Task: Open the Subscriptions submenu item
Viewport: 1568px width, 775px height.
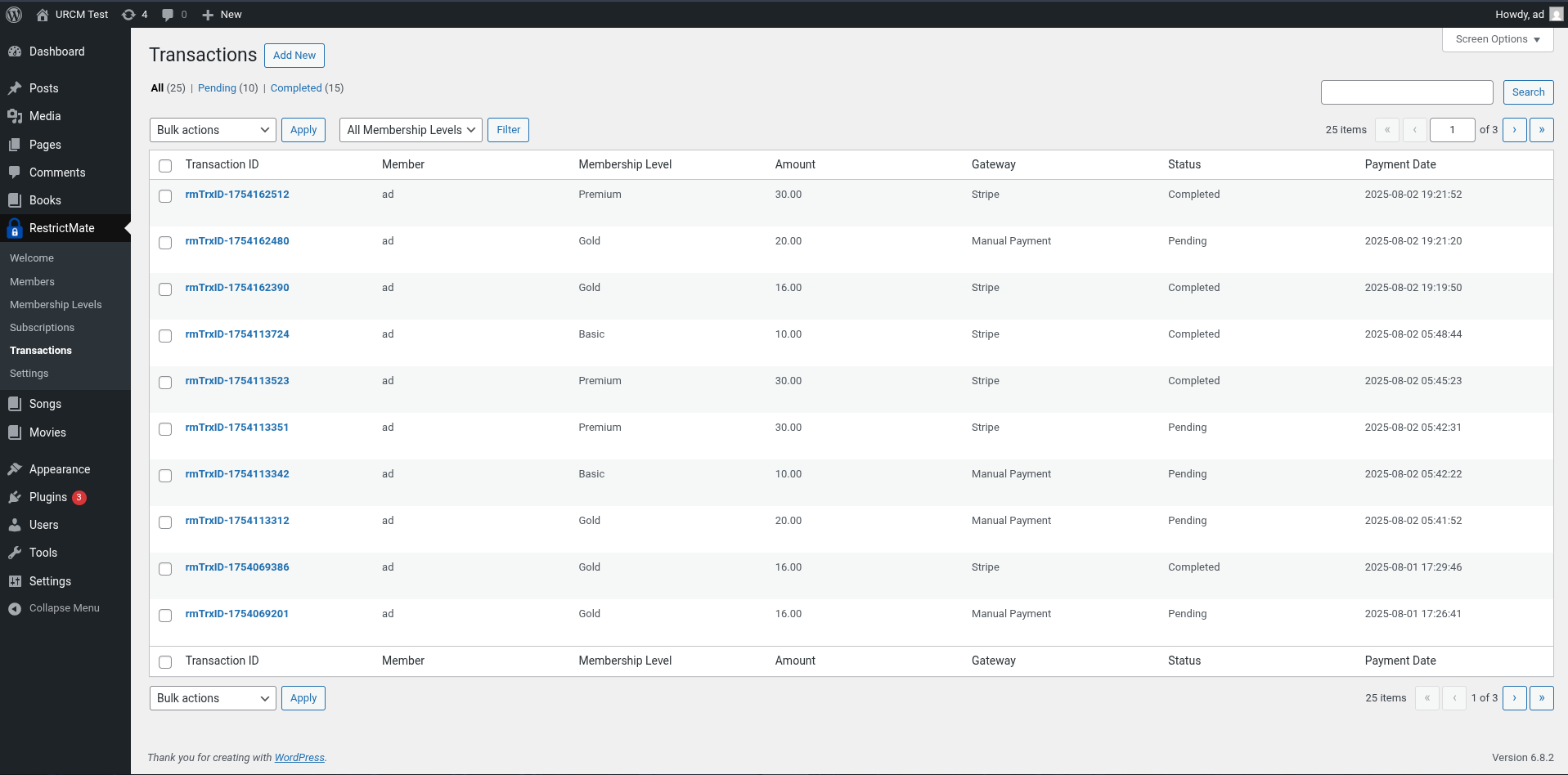Action: pos(42,327)
